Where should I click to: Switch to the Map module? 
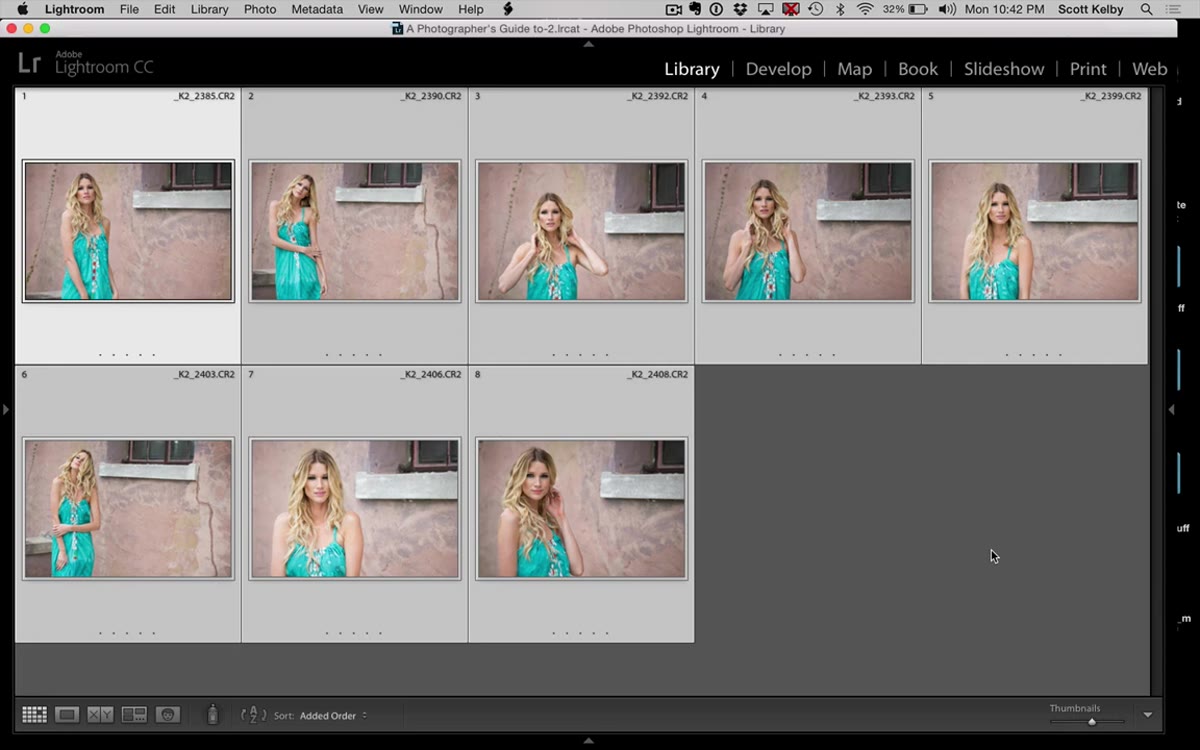click(854, 69)
